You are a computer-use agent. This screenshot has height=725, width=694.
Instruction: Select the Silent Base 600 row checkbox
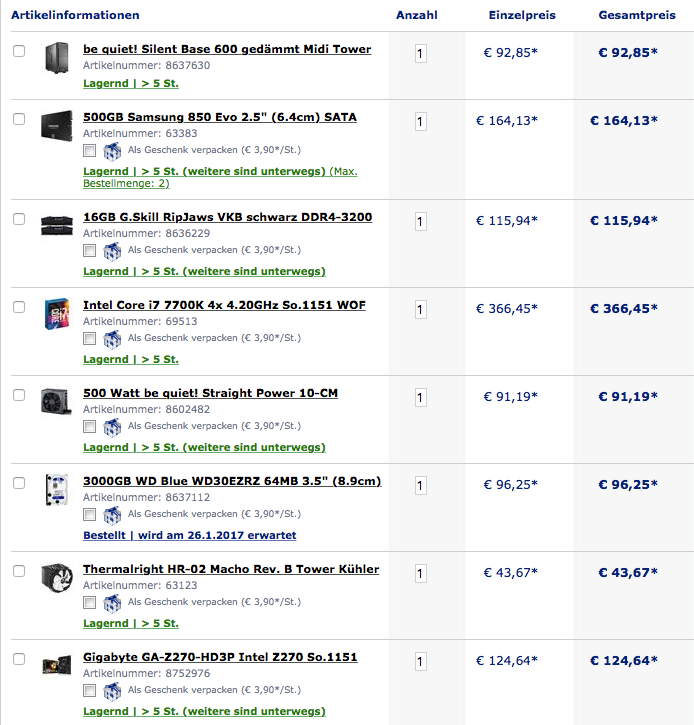pos(19,51)
